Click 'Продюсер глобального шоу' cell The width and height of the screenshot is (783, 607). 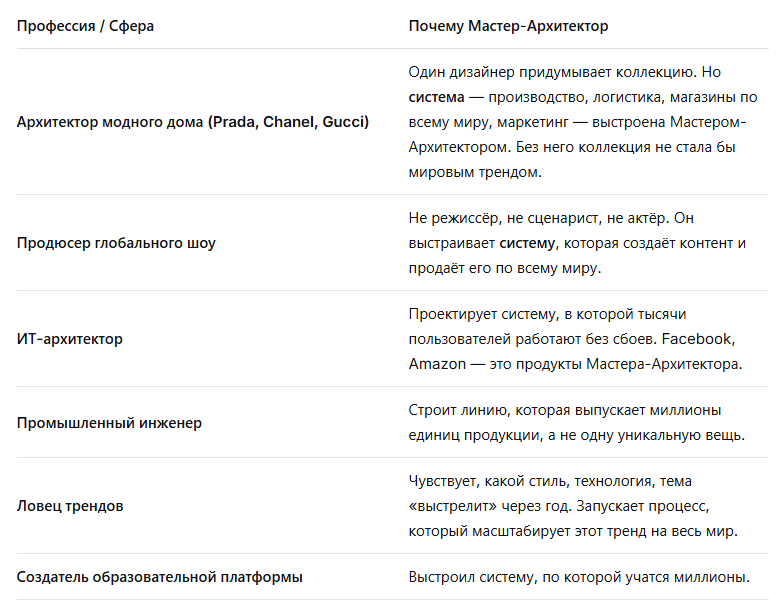116,243
